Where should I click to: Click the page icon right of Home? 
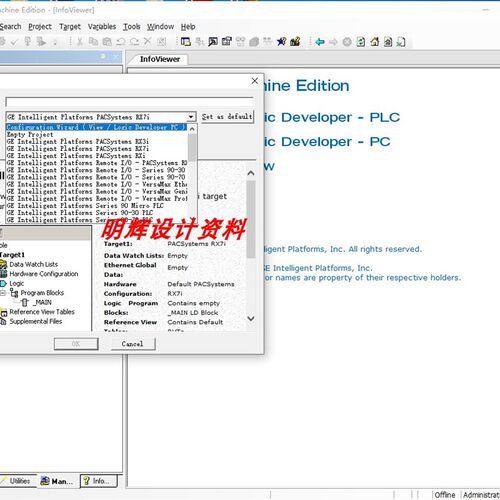[388, 42]
